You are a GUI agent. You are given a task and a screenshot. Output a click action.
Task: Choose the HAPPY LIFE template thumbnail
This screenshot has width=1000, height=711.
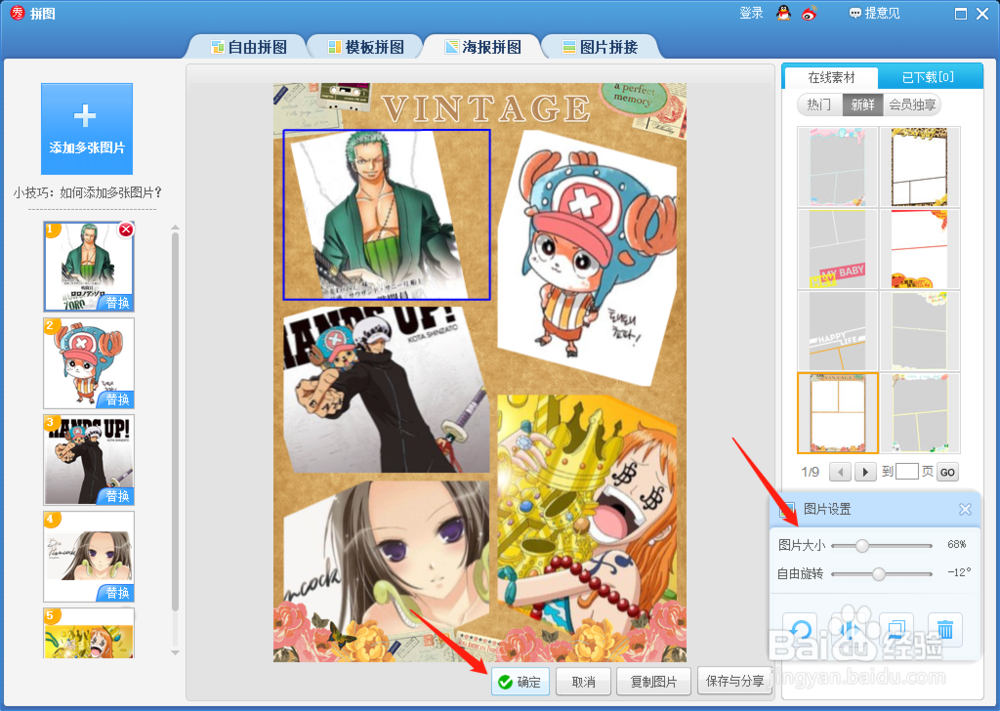(x=837, y=330)
